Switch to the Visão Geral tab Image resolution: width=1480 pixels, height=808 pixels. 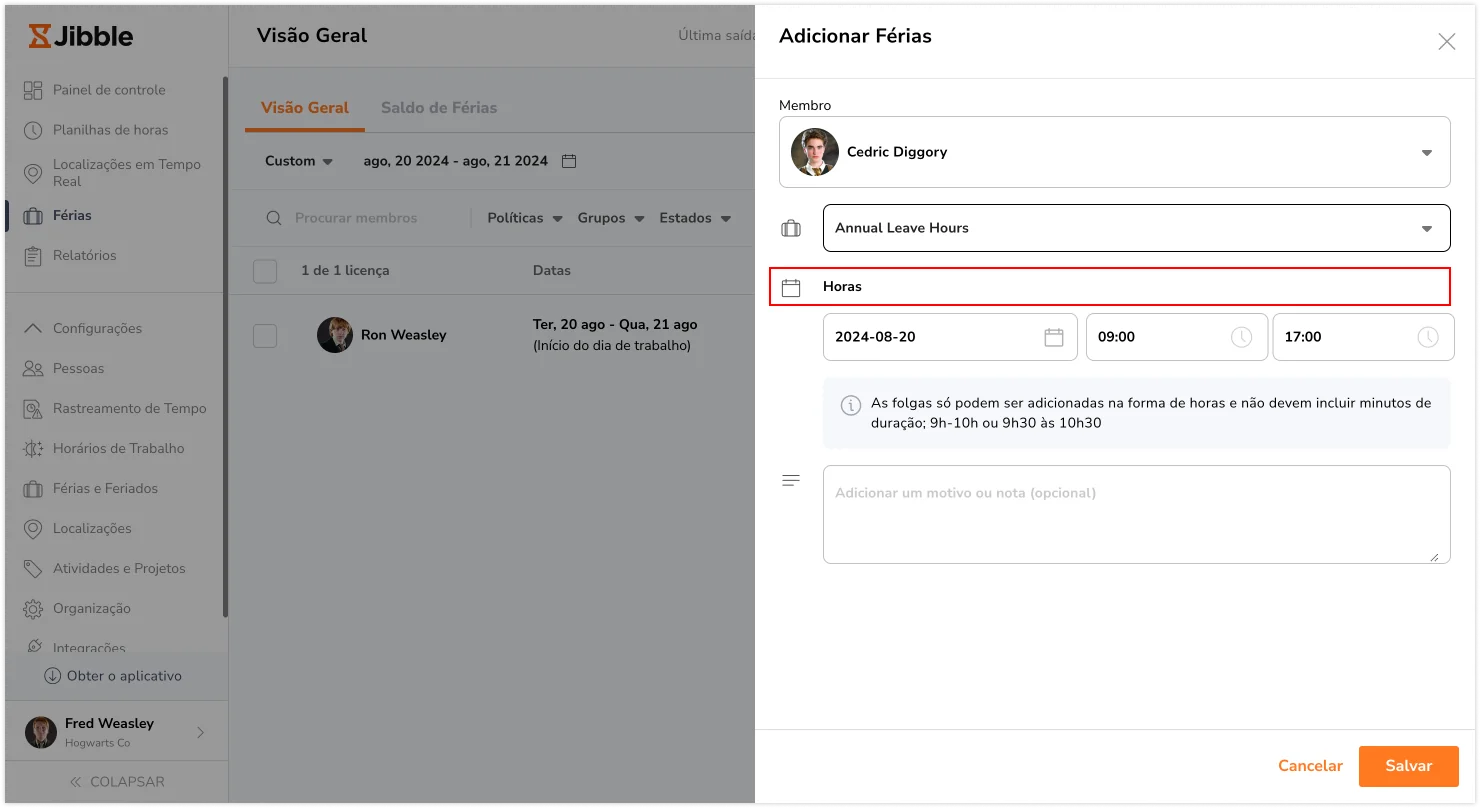pyautogui.click(x=305, y=108)
